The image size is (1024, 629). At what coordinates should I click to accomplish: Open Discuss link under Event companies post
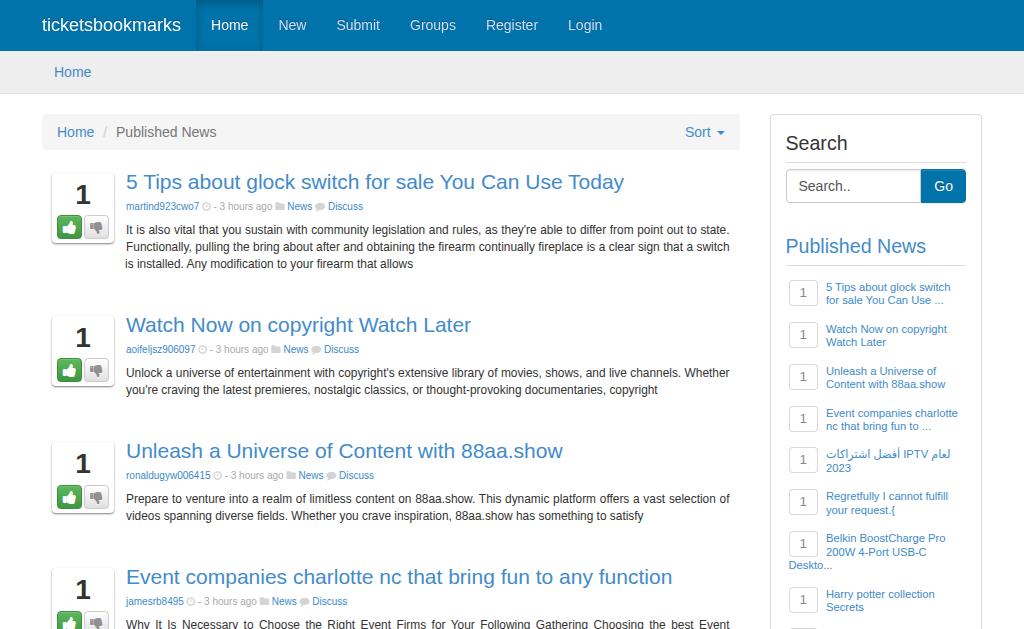[x=330, y=602]
